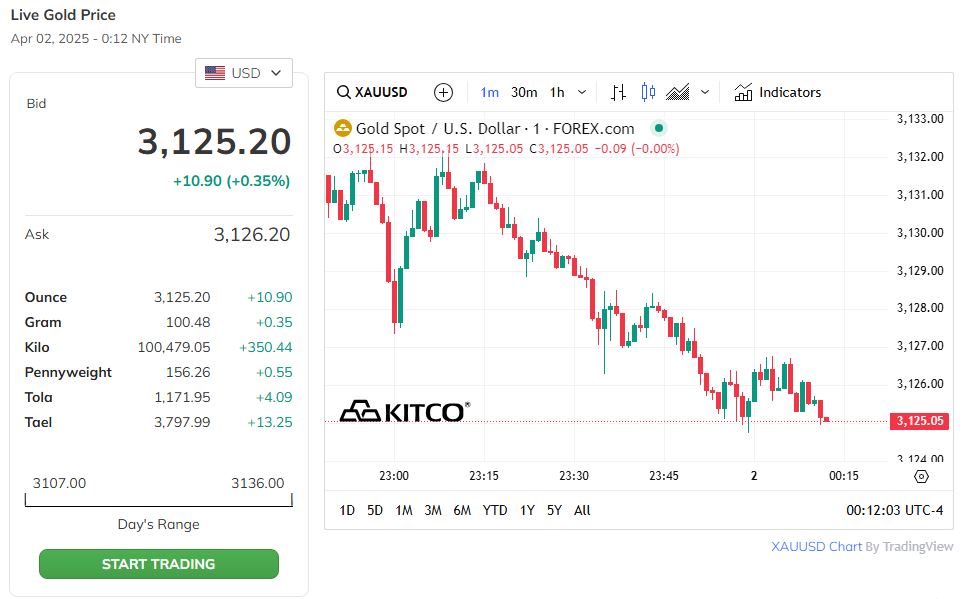Switch to the 1m interval
The width and height of the screenshot is (965, 599).
click(489, 92)
